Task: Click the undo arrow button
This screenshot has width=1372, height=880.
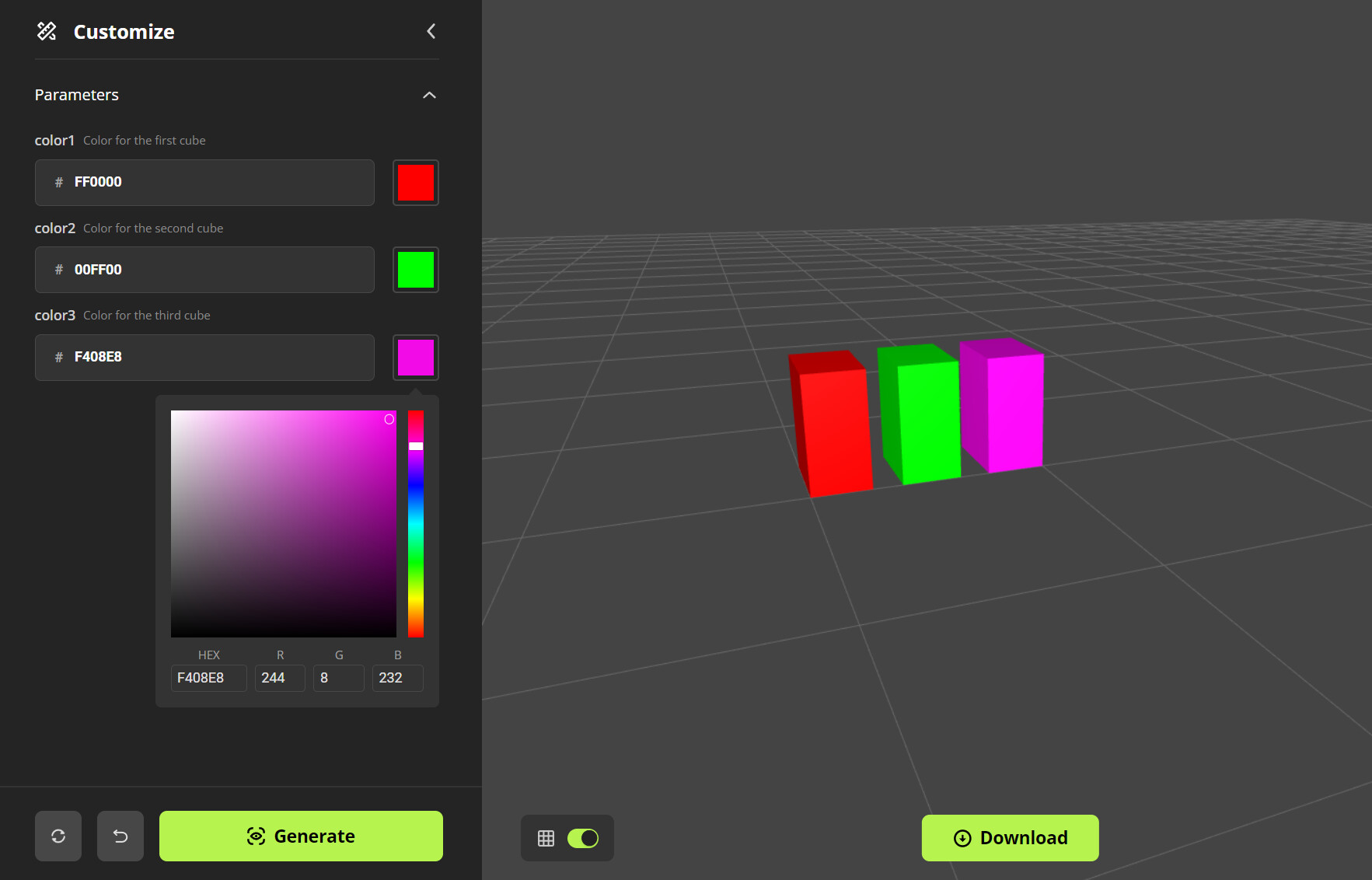Action: [x=120, y=836]
